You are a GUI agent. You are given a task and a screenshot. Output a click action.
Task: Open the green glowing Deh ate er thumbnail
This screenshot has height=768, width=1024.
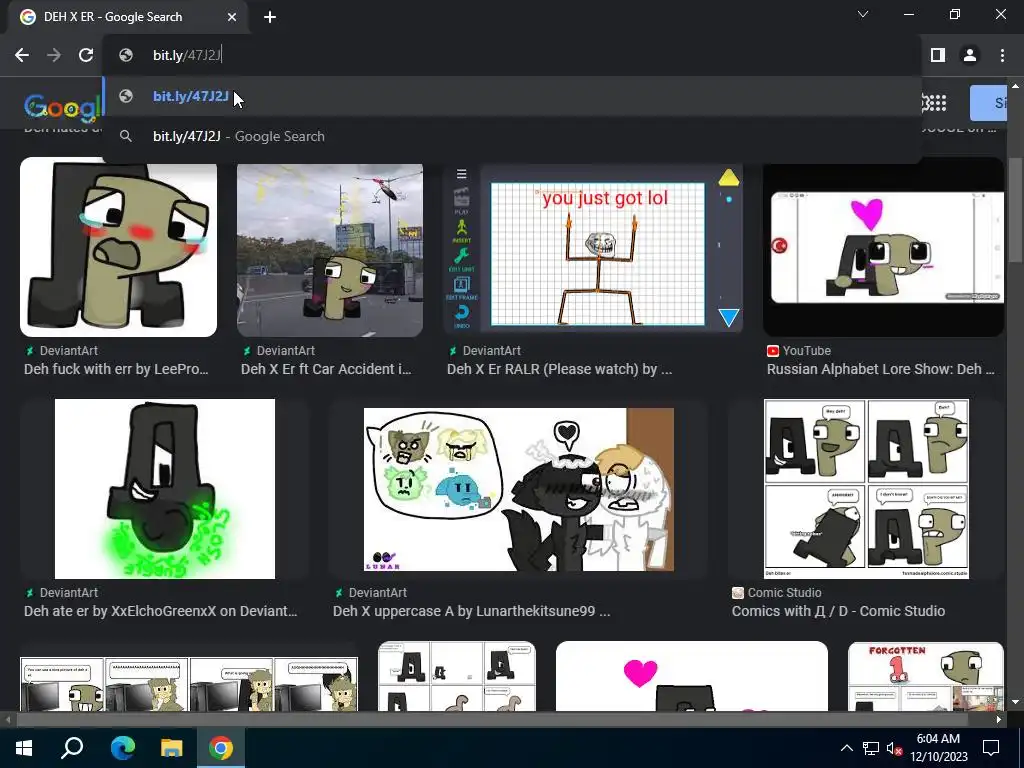(x=165, y=488)
